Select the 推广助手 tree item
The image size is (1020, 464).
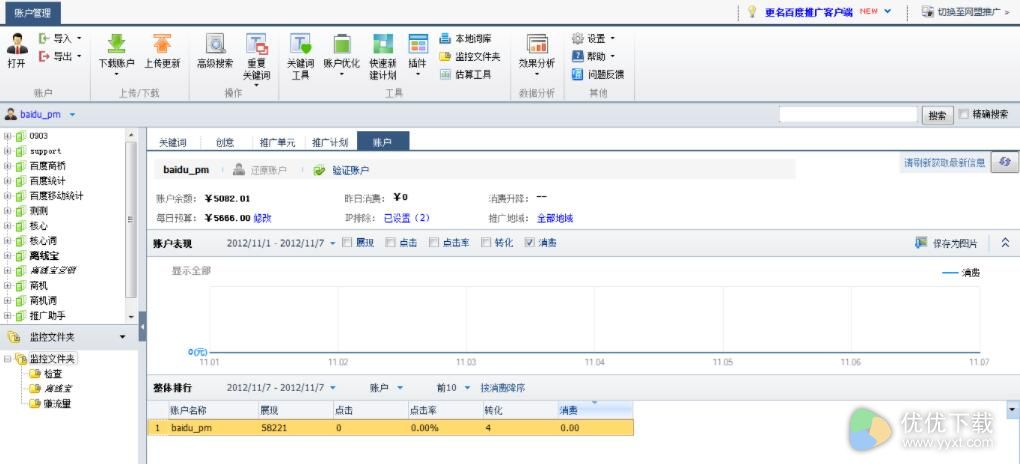(47, 316)
